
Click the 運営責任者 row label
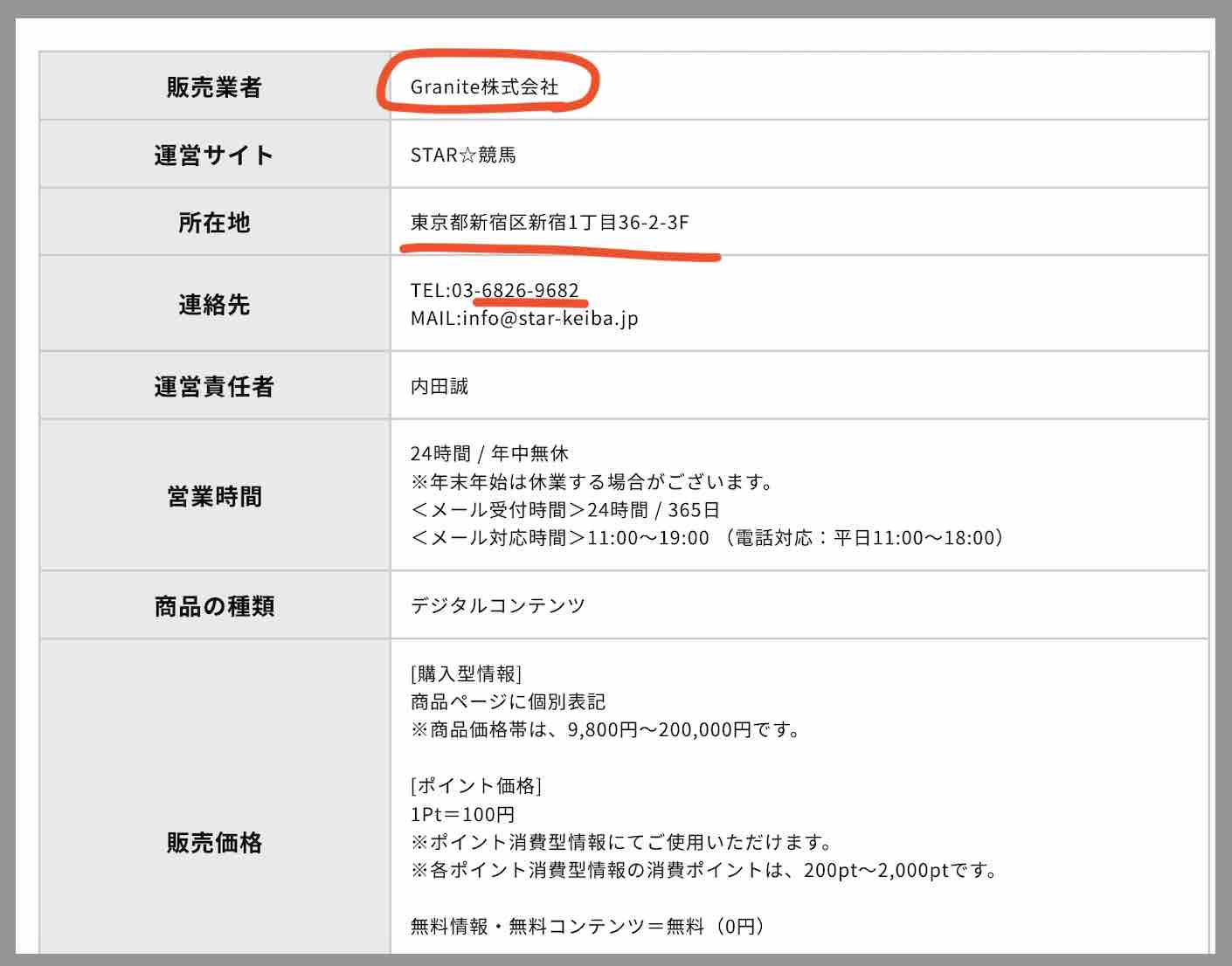[x=214, y=385]
